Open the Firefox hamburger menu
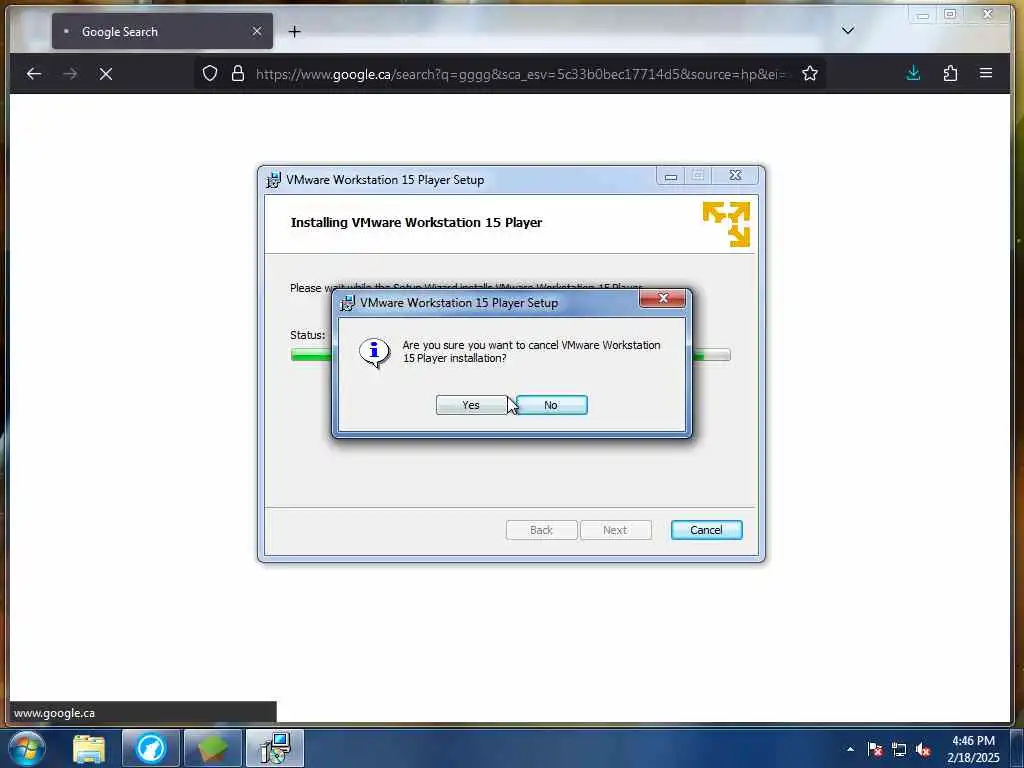 [986, 73]
